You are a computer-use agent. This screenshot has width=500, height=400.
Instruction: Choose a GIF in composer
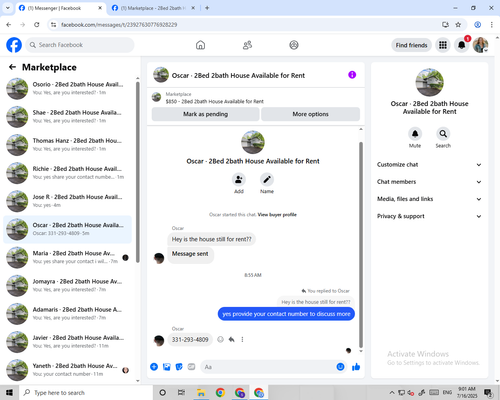coord(191,367)
